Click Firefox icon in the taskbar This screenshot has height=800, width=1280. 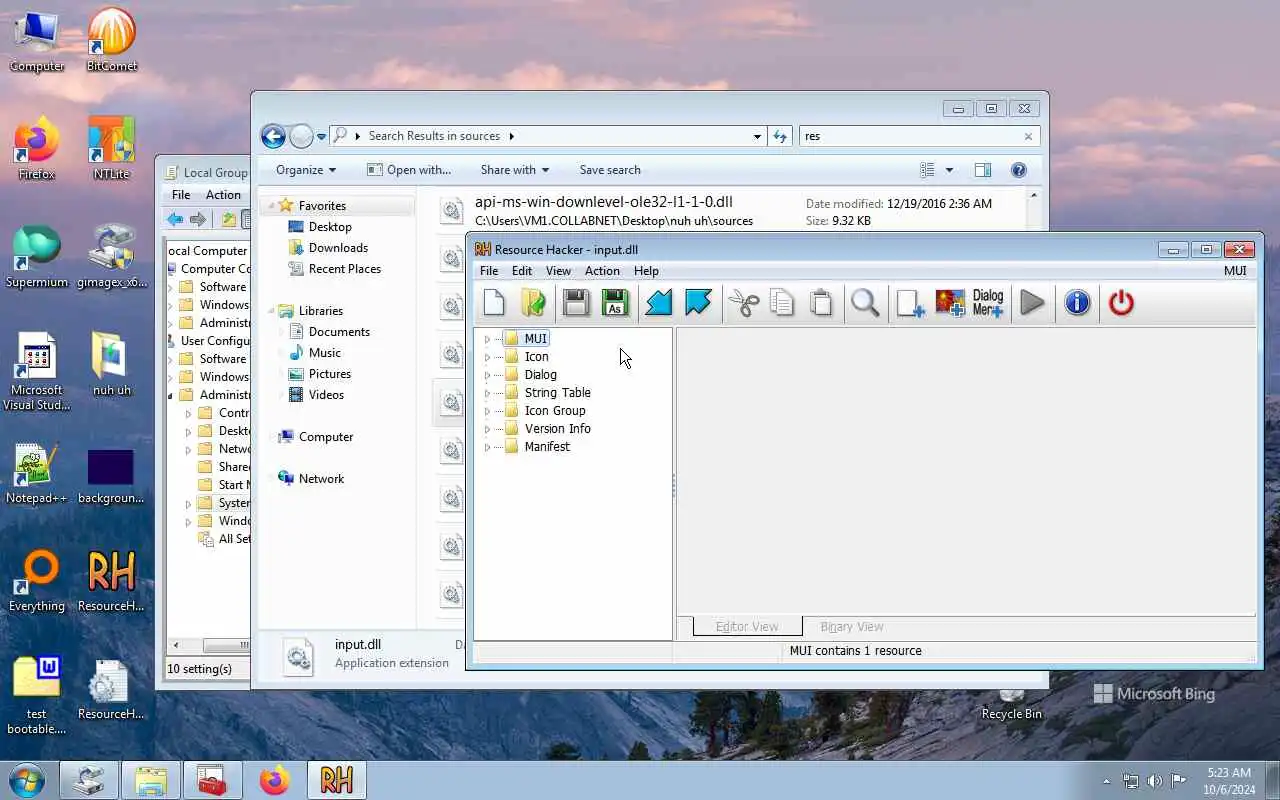[x=274, y=780]
